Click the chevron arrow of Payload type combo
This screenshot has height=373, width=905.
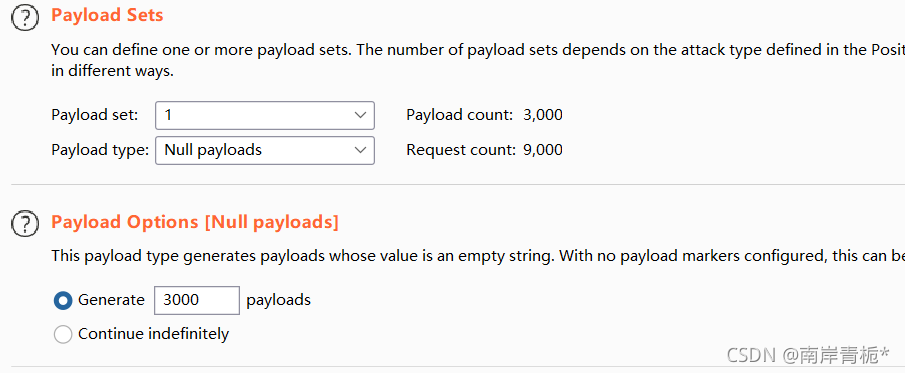[360, 150]
